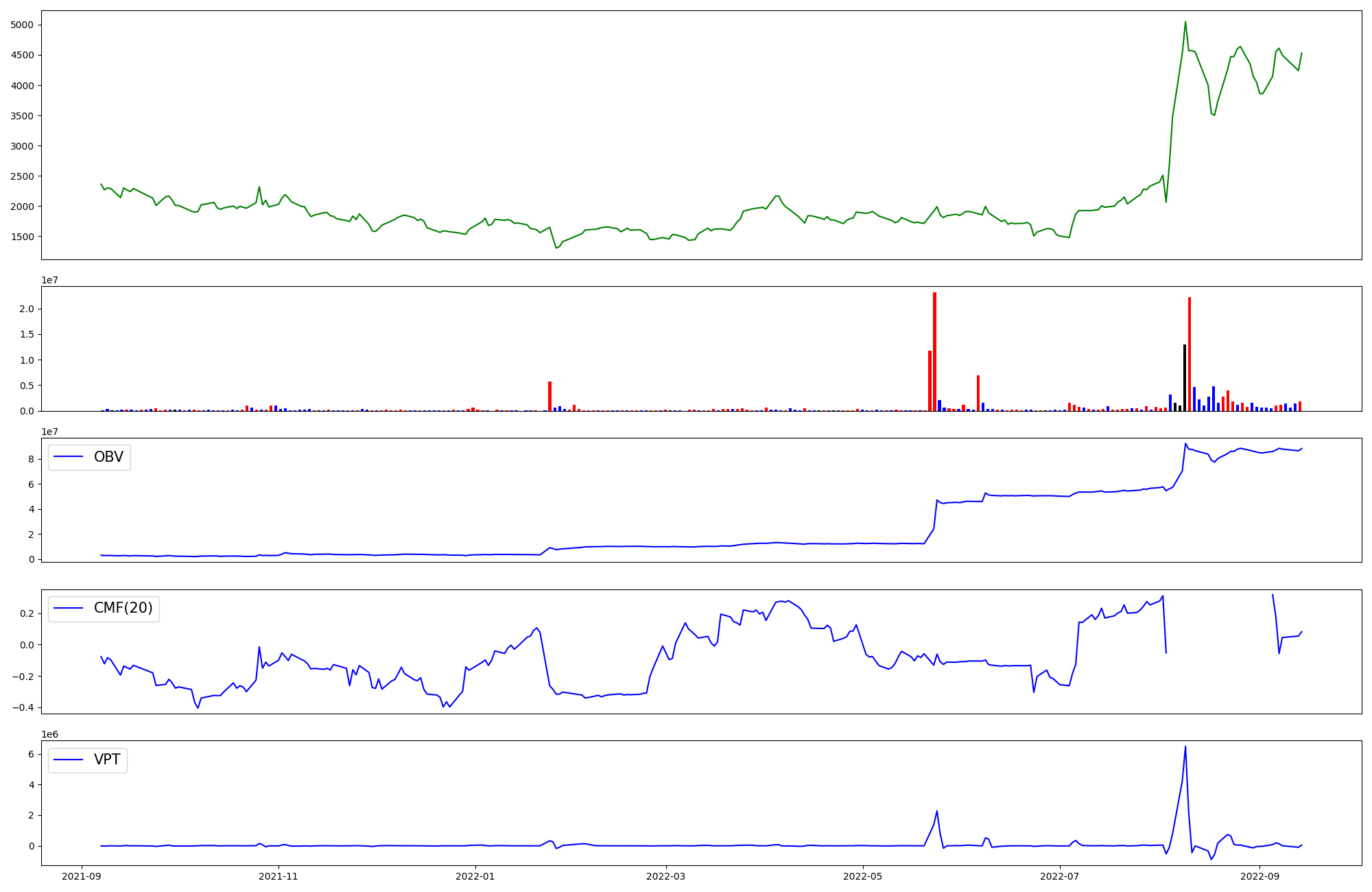Click the blue line sample in OBV legend
This screenshot has width=1372, height=892.
coord(69,457)
